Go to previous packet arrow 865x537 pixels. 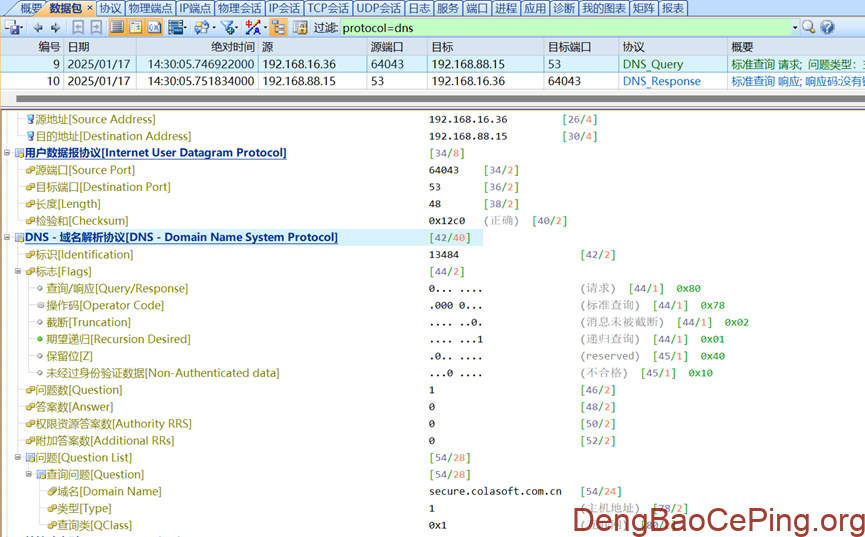(x=39, y=28)
